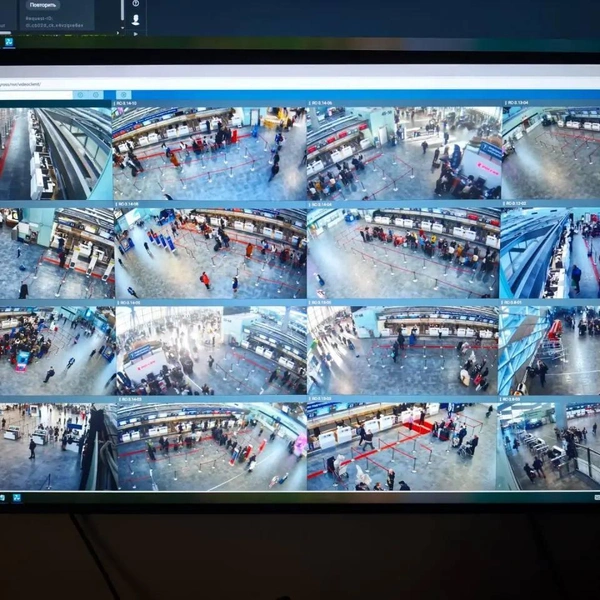Open the user profile silhouette icon
Image resolution: width=600 pixels, height=600 pixels.
pyautogui.click(x=135, y=20)
